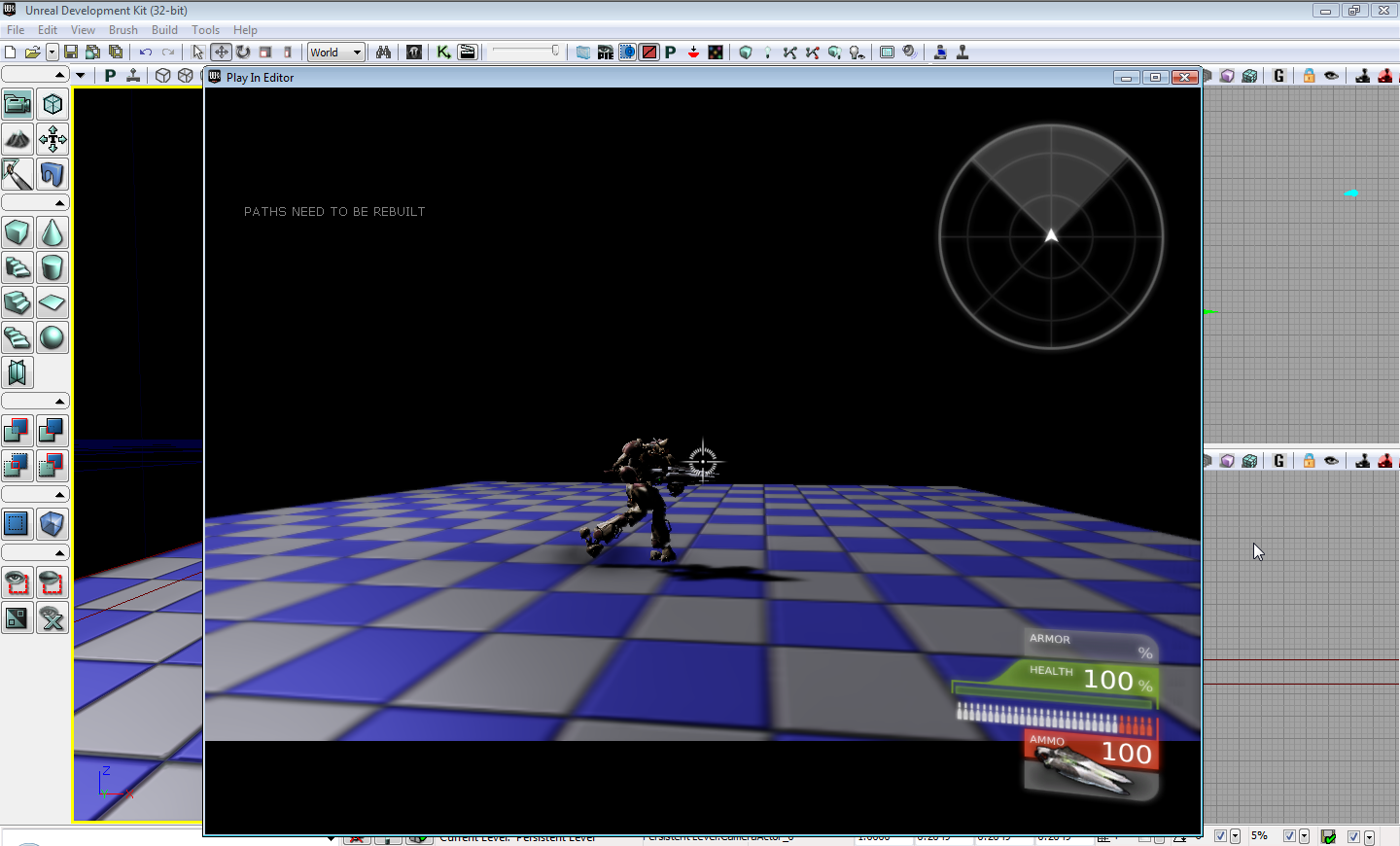The width and height of the screenshot is (1400, 846).
Task: Click the Show Selected Only eye icon
Action: (17, 582)
